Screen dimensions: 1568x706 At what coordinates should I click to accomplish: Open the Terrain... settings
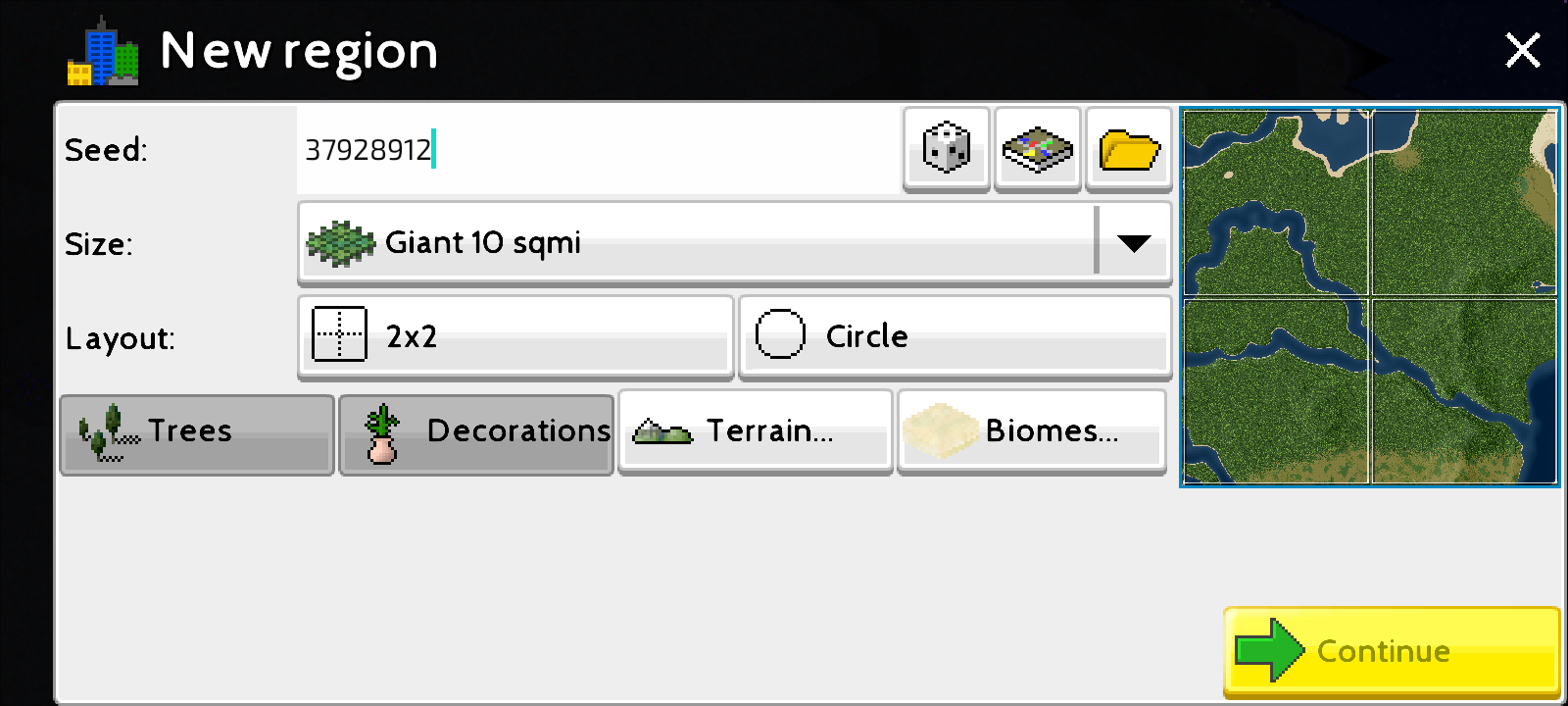(x=756, y=432)
